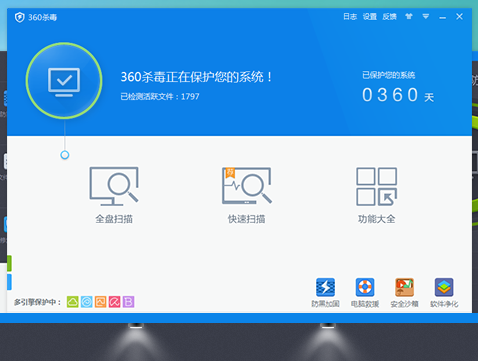The width and height of the screenshot is (478, 361).
Task: Toggle the orange engine icon
Action: pos(100,302)
